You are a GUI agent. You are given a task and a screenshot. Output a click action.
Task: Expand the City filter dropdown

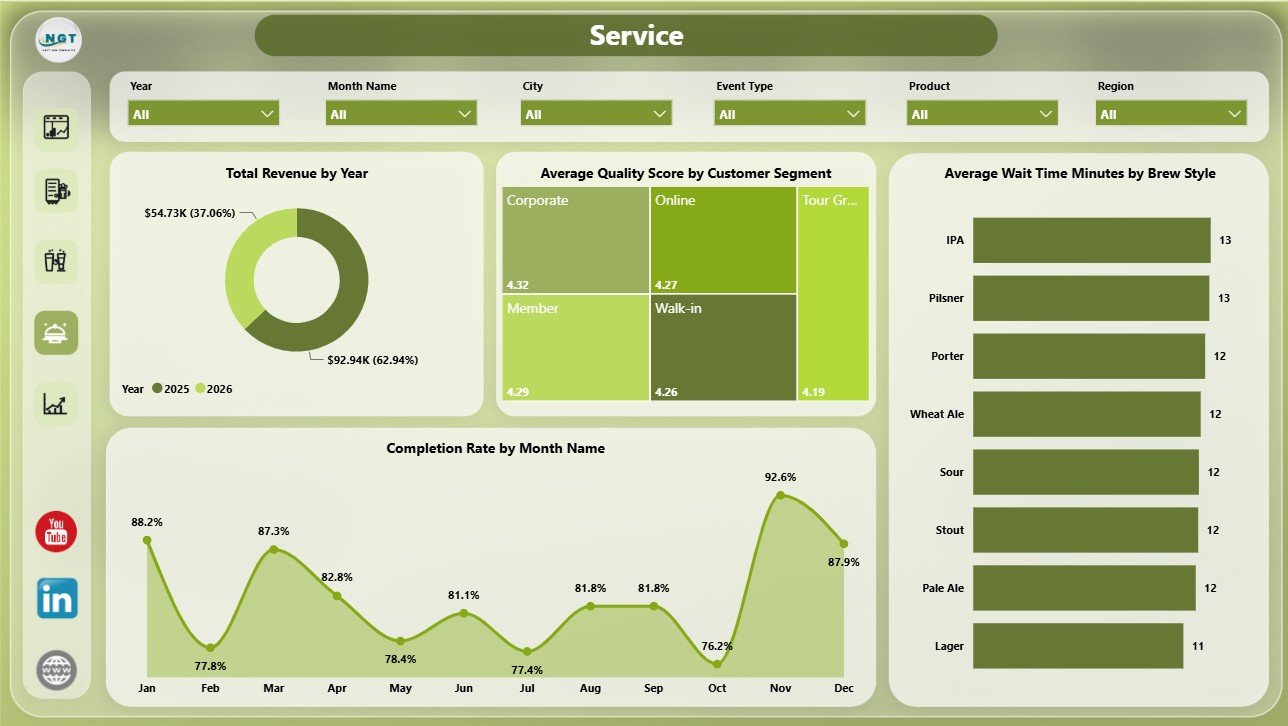(596, 114)
